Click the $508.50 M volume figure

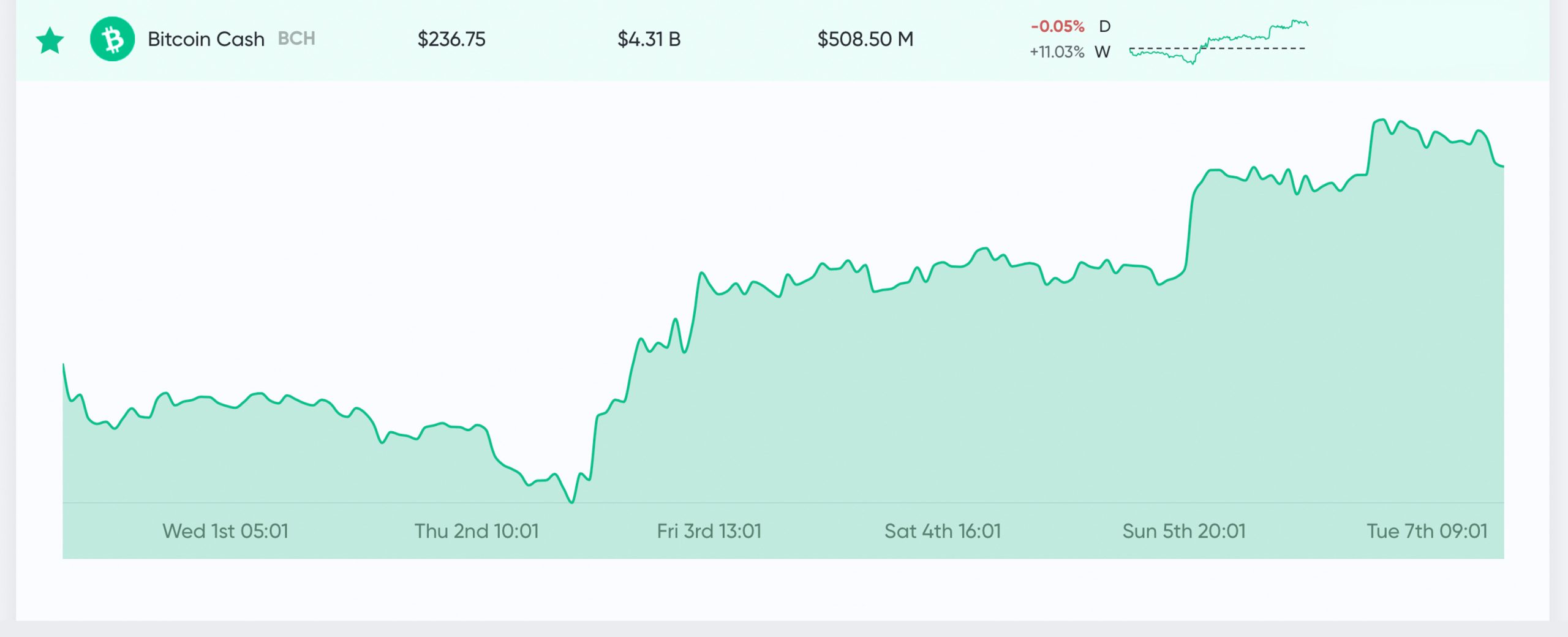point(865,39)
